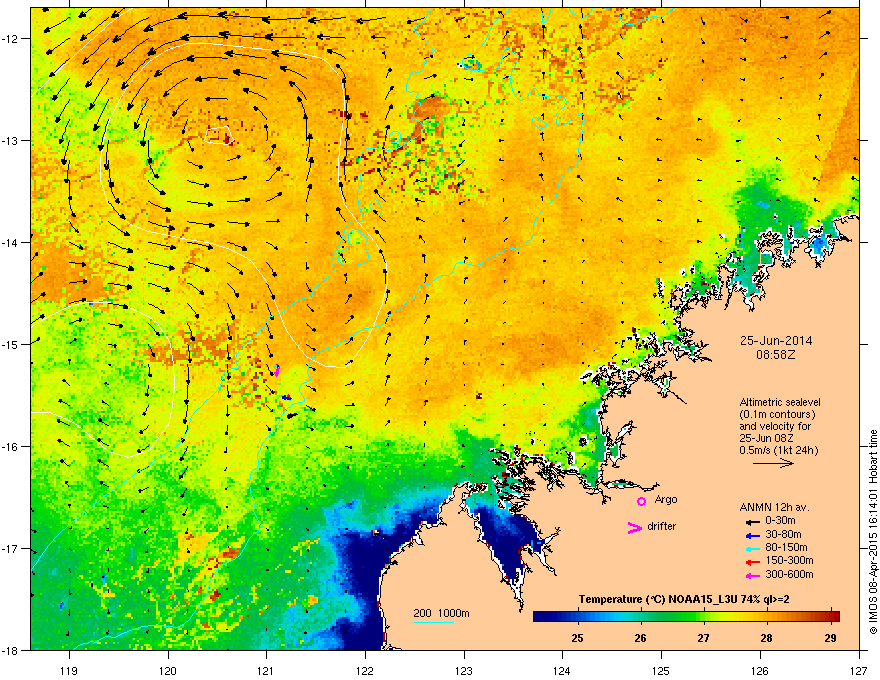Viewport: 880px width, 680px height.
Task: Click the temperature color bar near 27°C yellow
Action: tap(704, 616)
